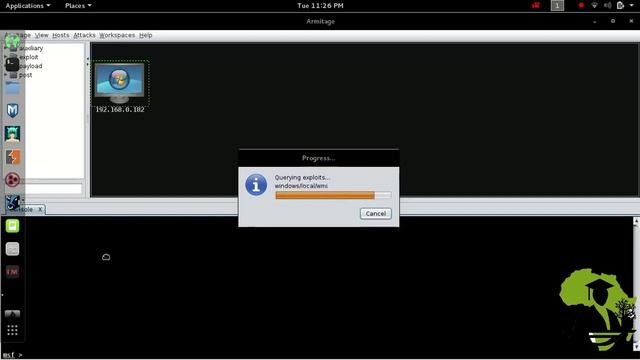Select the exploit module folder
The width and height of the screenshot is (640, 360).
click(x=29, y=57)
